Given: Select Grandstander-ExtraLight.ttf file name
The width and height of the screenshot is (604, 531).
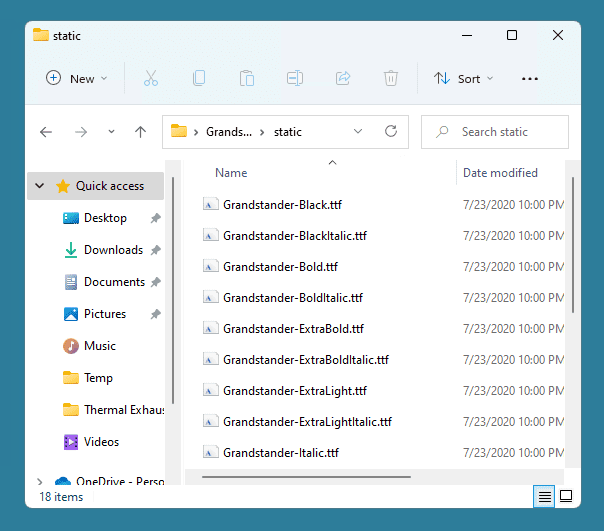Looking at the screenshot, I should (295, 391).
